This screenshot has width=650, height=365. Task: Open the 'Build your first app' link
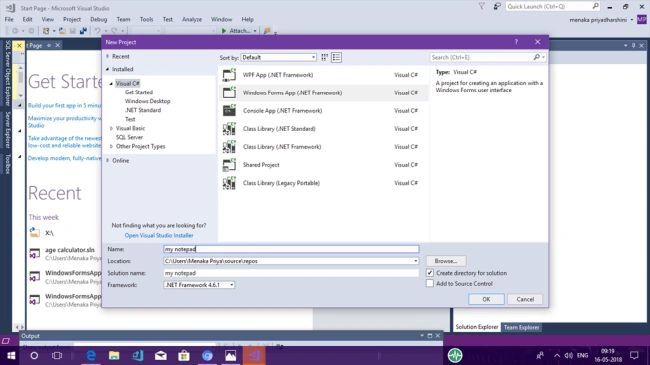(x=64, y=105)
